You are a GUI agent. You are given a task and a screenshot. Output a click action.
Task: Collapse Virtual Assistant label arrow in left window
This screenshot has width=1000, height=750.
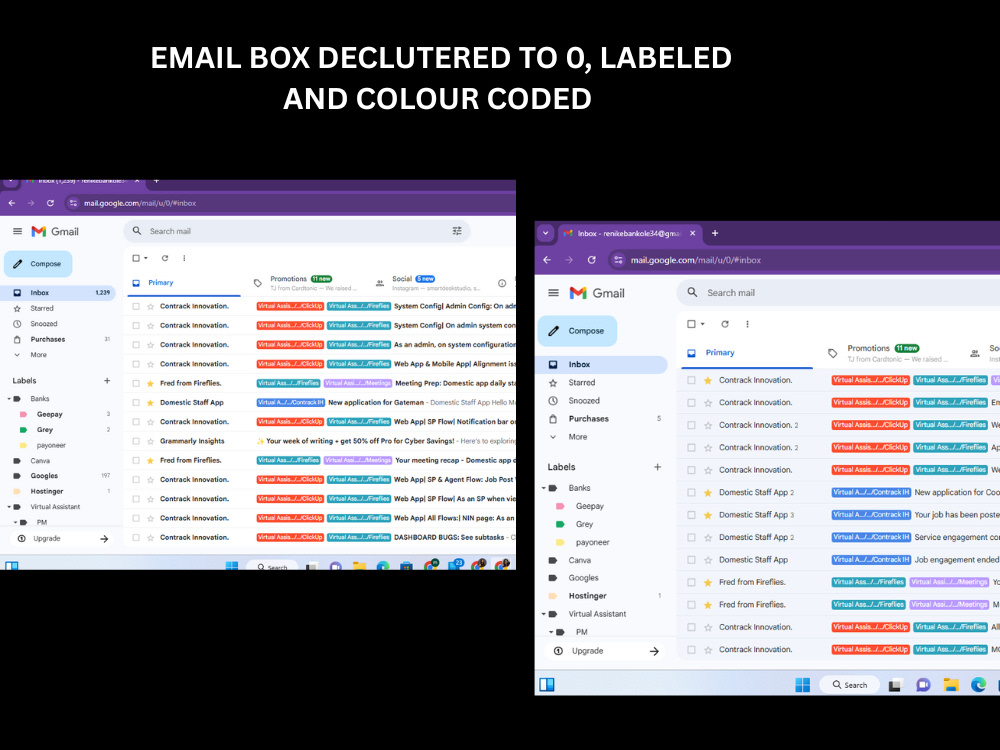click(9, 507)
